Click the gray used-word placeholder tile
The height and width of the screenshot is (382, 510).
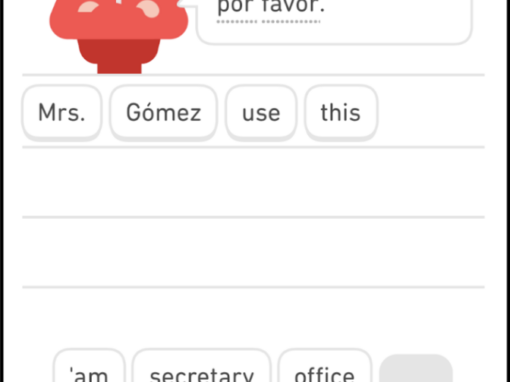[416, 368]
